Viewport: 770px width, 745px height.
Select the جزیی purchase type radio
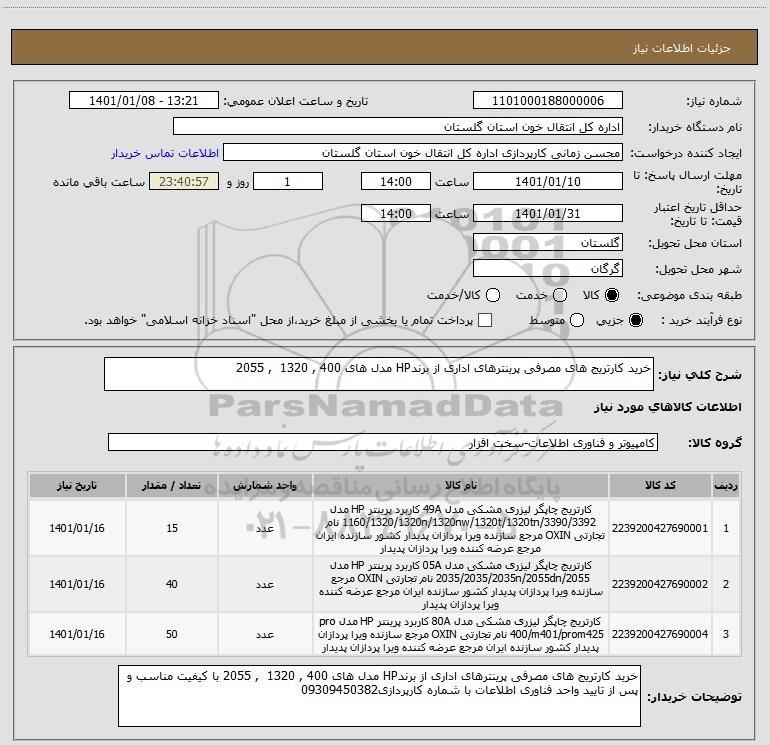click(635, 320)
